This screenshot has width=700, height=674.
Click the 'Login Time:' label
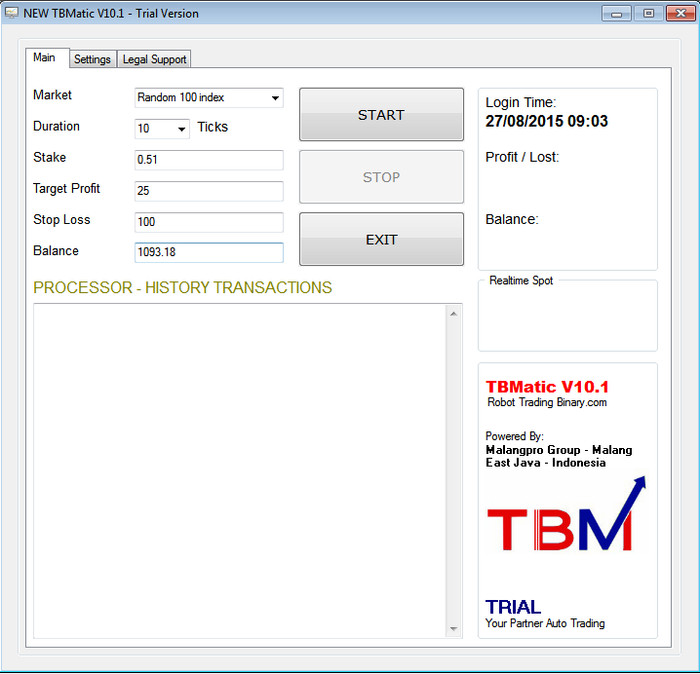pyautogui.click(x=521, y=103)
